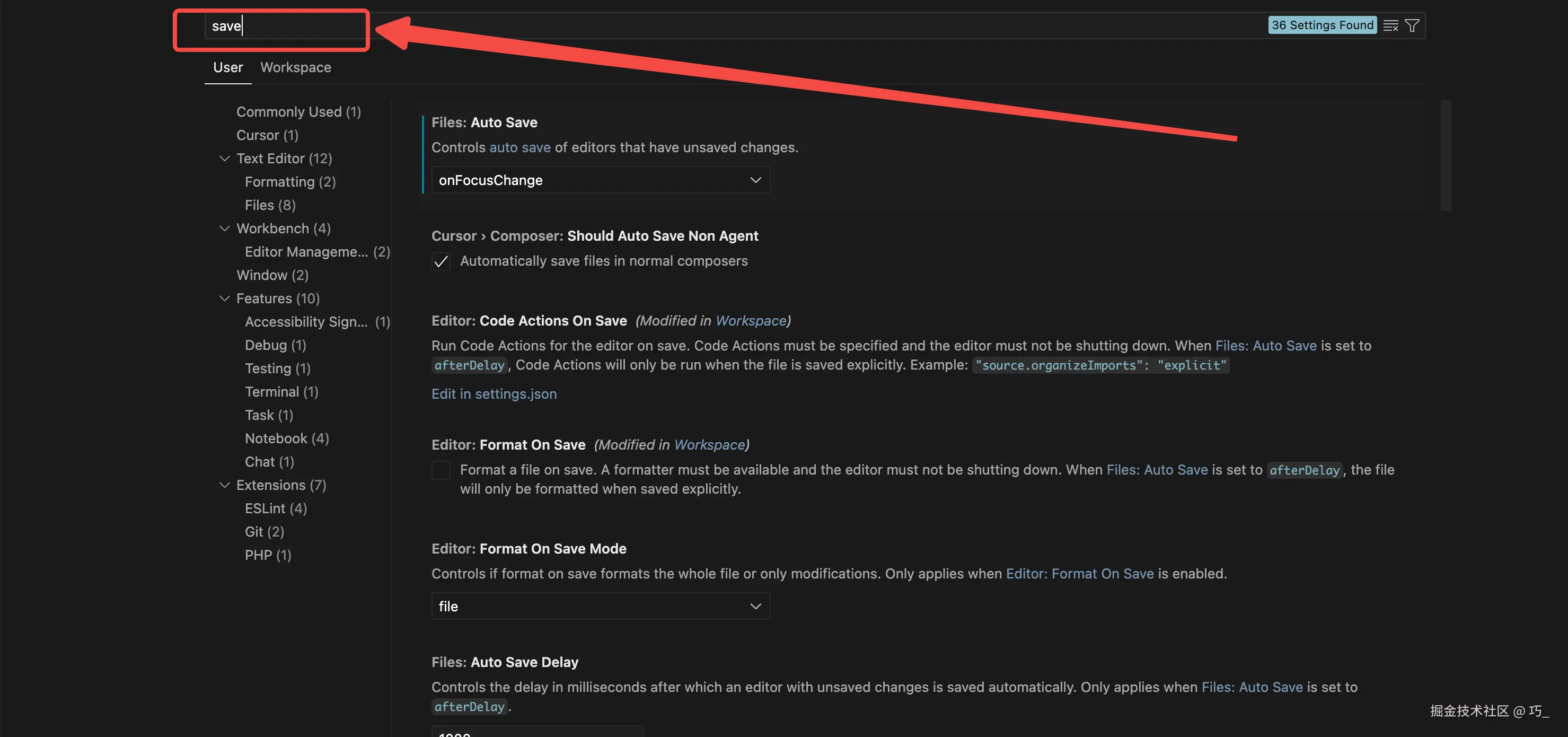The image size is (1568, 737).
Task: Open the Format On Save Mode dropdown
Action: (x=600, y=607)
